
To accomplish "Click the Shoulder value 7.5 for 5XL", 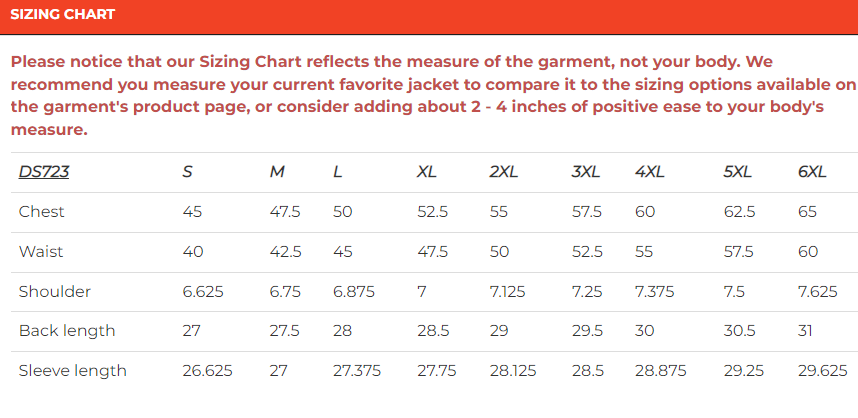I will [x=734, y=291].
